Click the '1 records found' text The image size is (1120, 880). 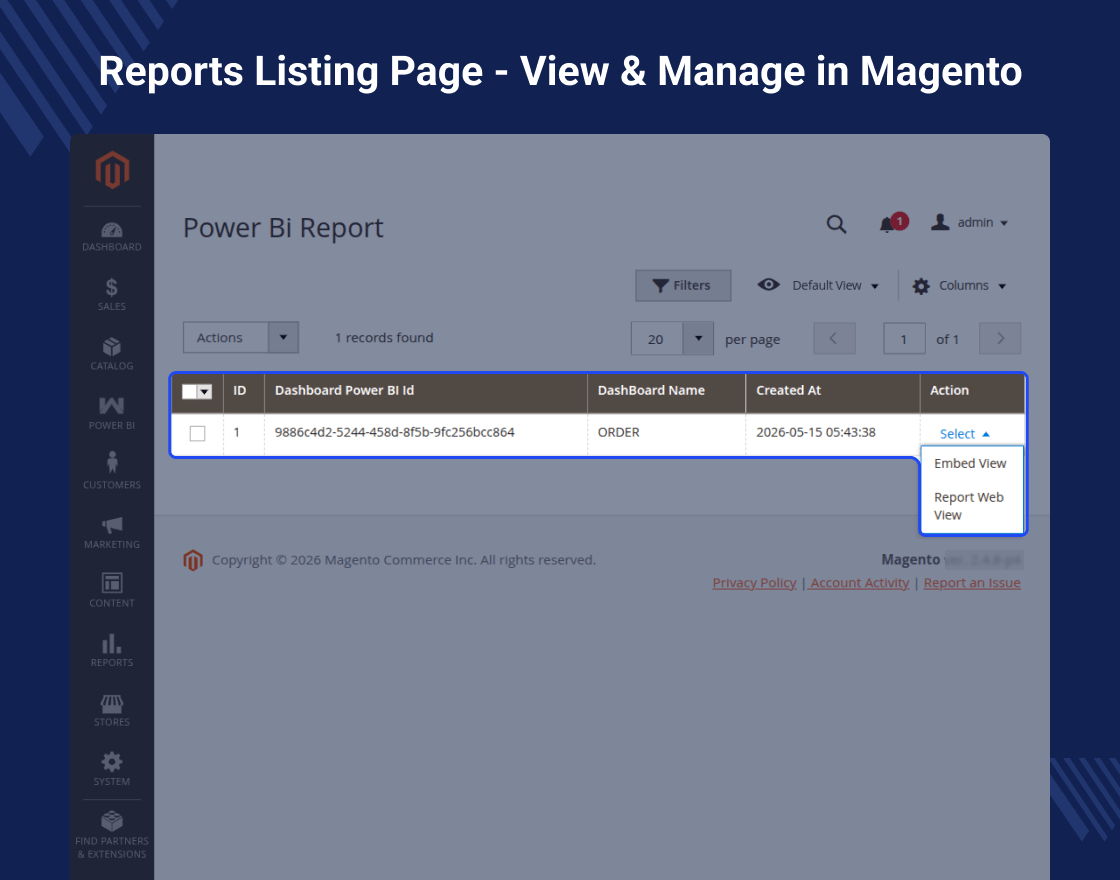384,338
